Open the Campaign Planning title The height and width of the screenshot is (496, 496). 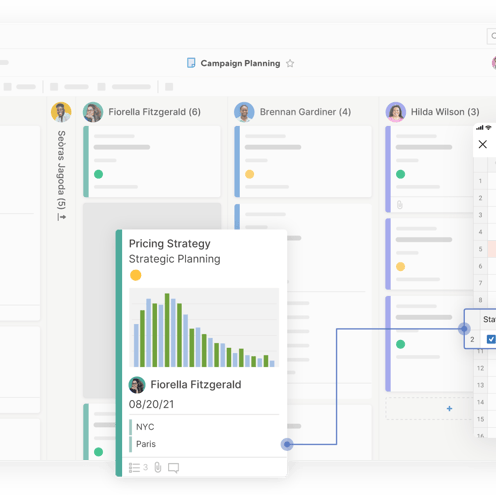point(240,63)
